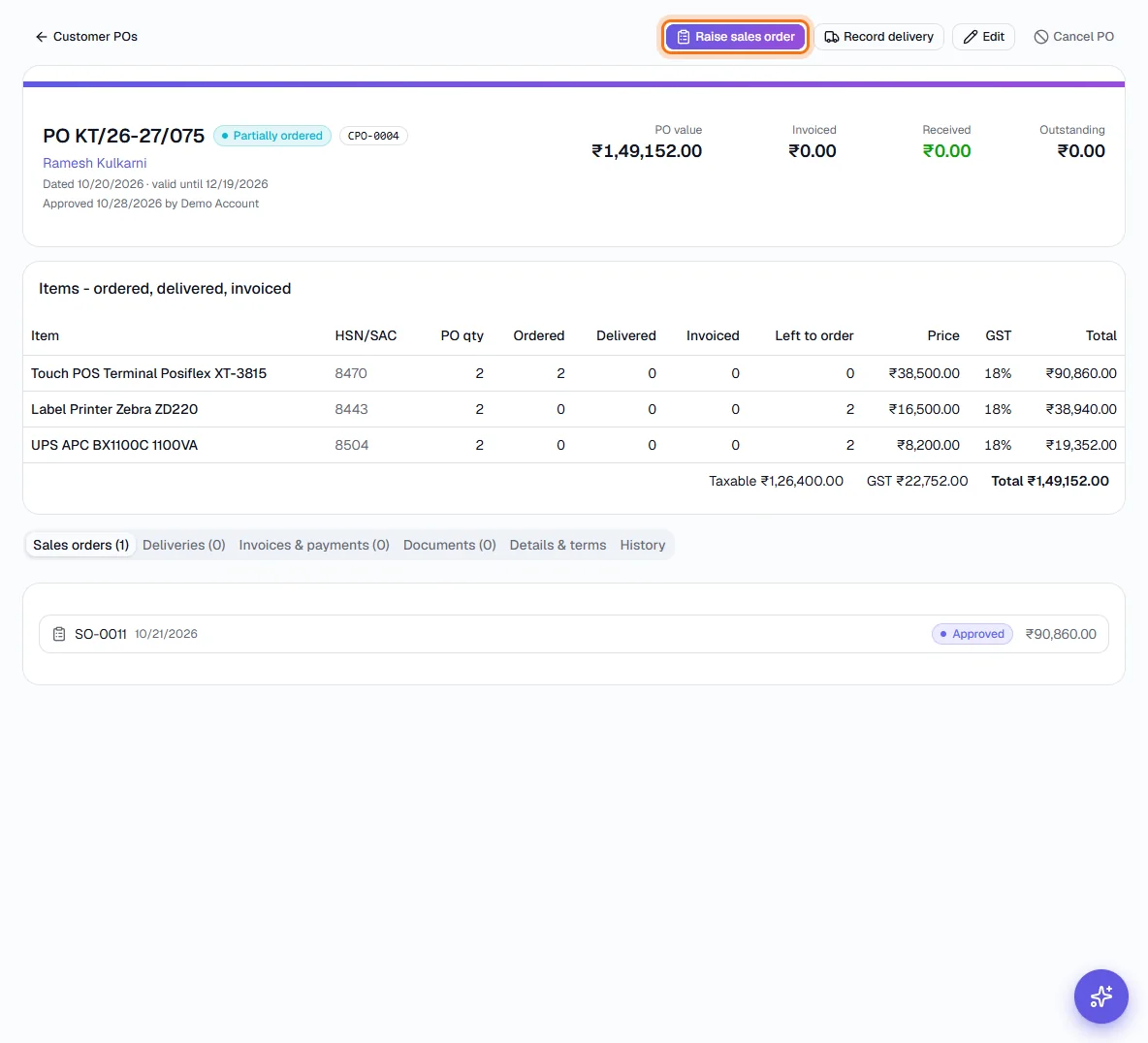Viewport: 1148px width, 1043px height.
Task: Click price ₹16,500.00 in Label Printer row
Action: [x=924, y=409]
